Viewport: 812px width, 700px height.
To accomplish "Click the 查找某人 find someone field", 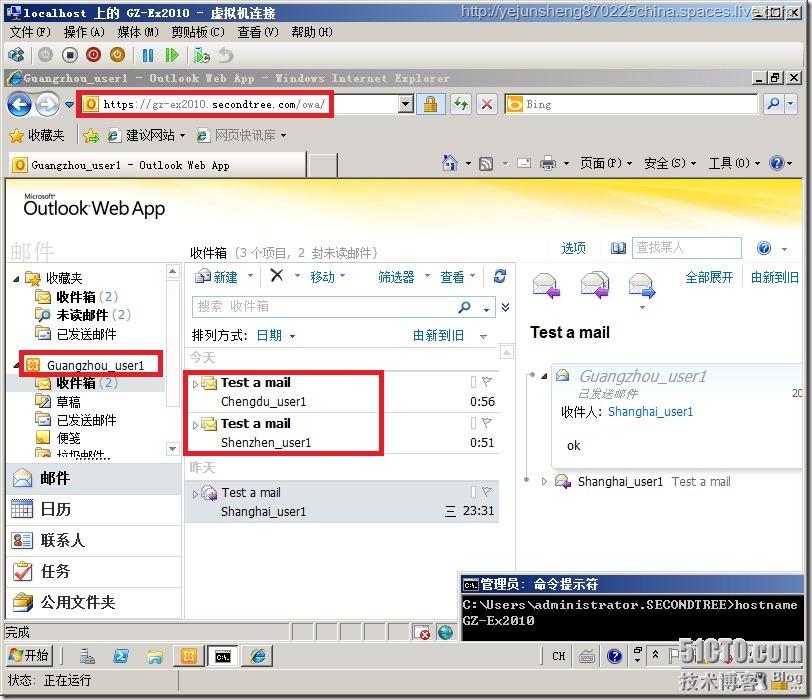I will click(x=687, y=248).
